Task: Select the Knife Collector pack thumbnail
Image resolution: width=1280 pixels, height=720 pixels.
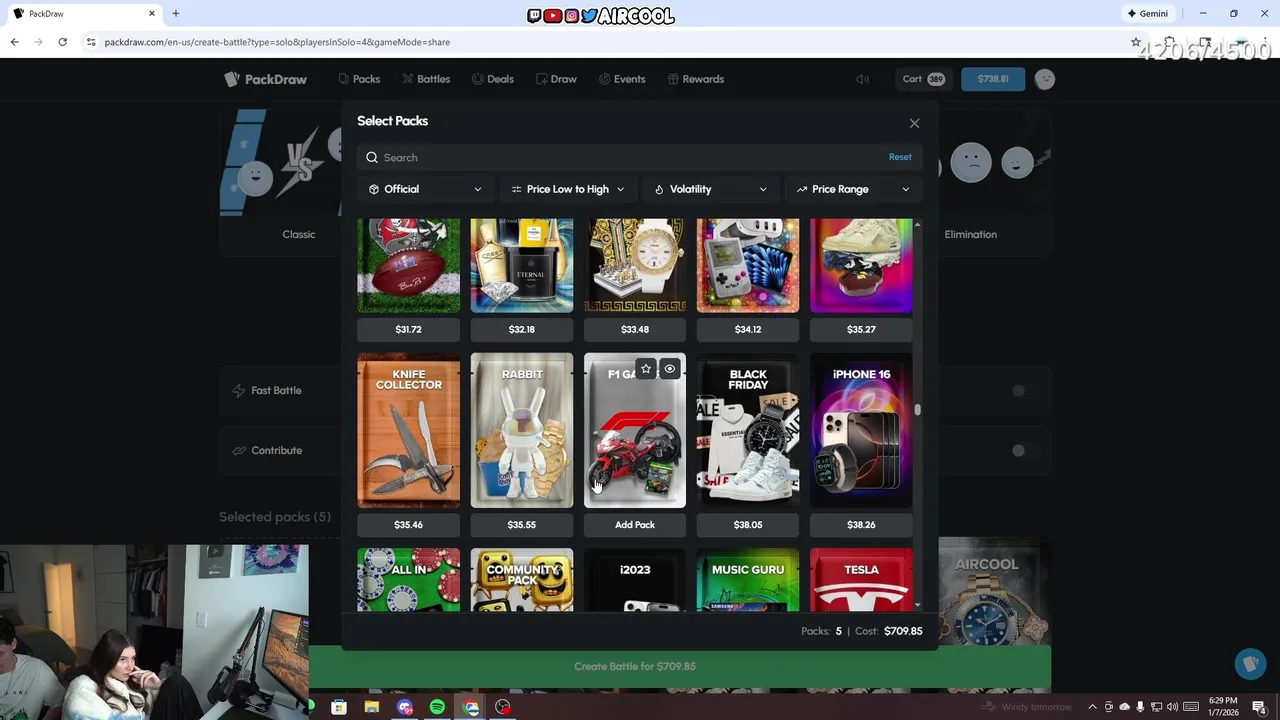Action: [x=409, y=430]
